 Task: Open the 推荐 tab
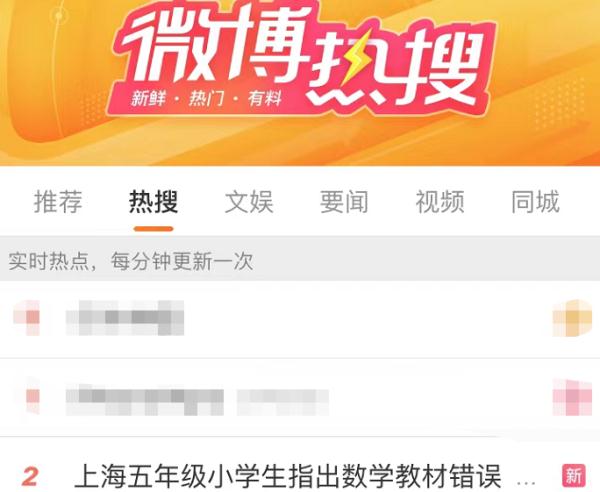[x=58, y=202]
